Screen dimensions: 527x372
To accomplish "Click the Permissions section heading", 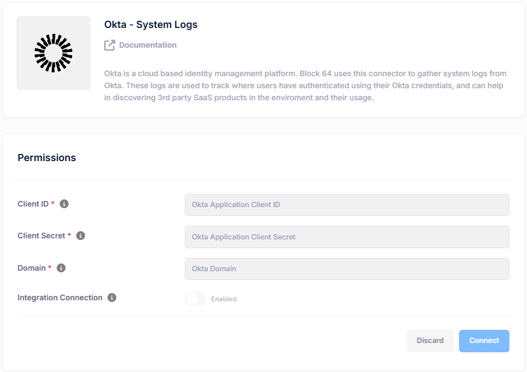I will point(47,158).
